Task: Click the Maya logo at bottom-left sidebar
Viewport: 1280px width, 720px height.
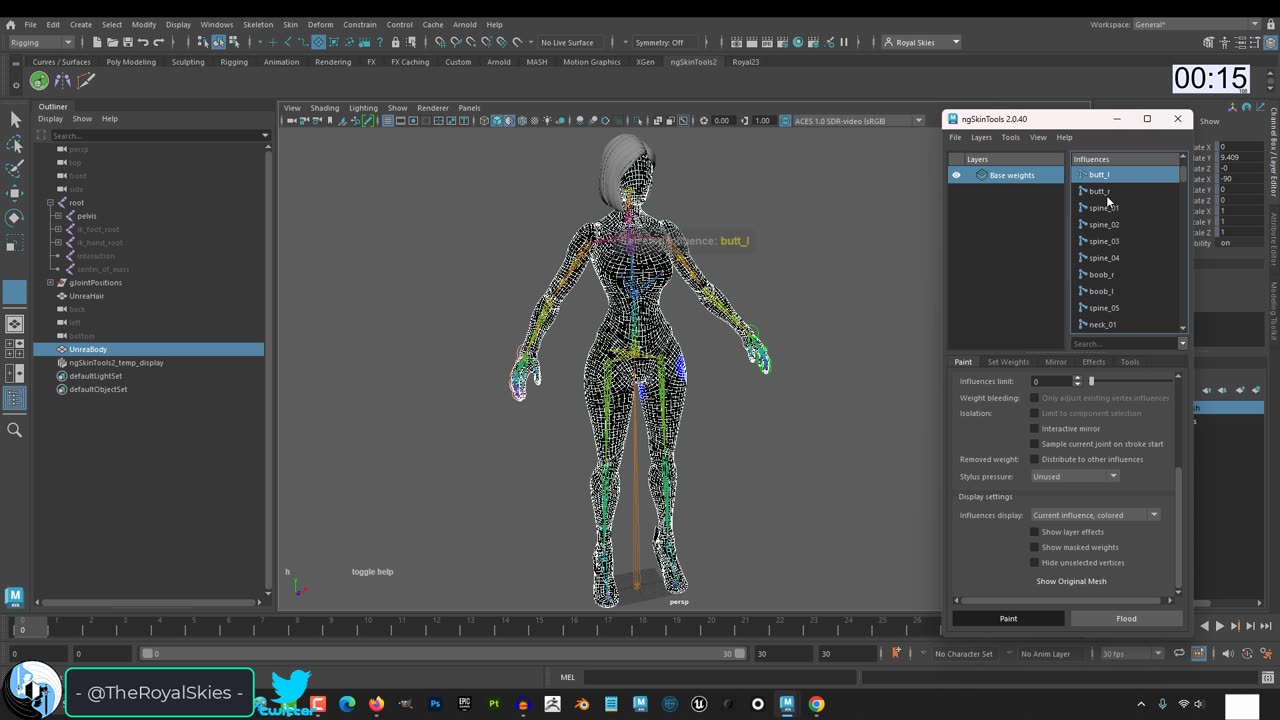Action: coord(14,597)
